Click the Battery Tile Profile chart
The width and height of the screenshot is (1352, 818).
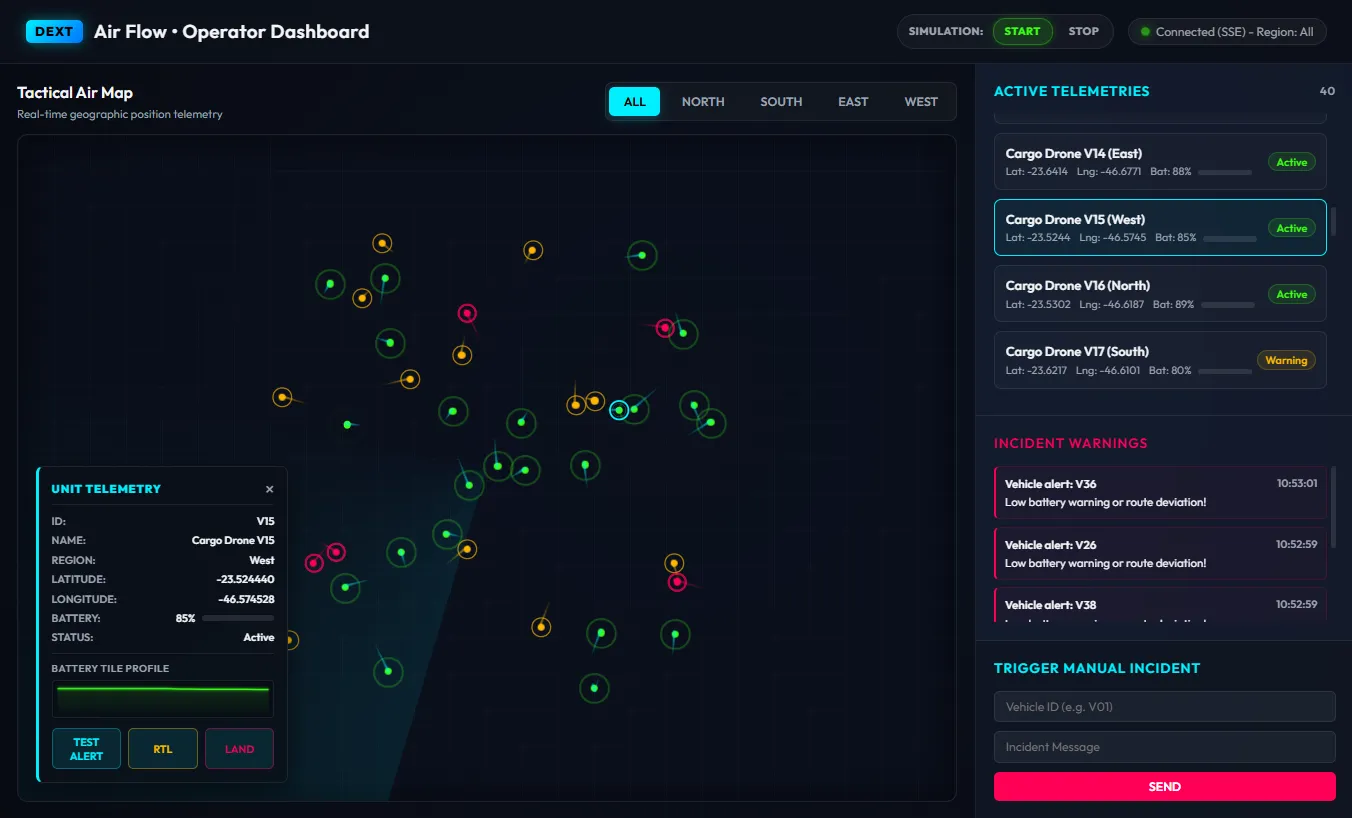163,699
